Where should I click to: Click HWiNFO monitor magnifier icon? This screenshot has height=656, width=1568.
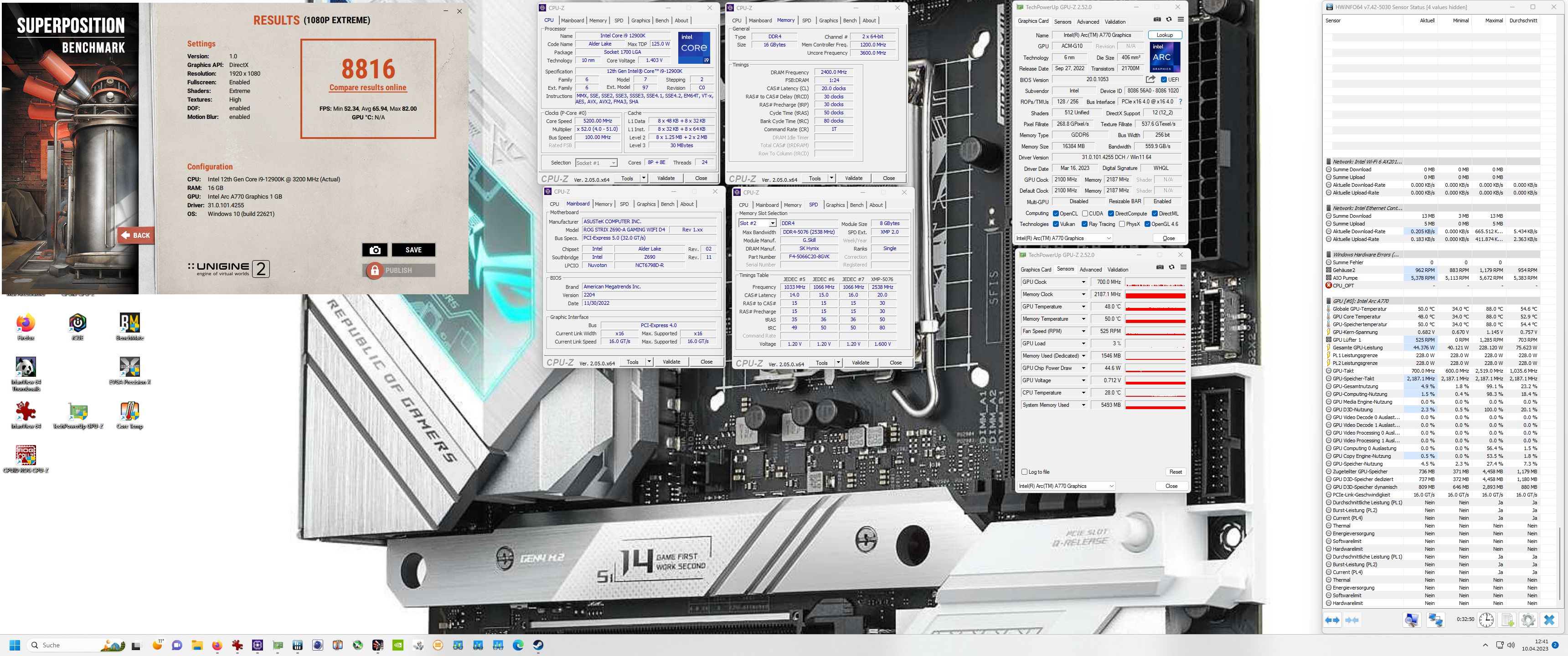(x=1412, y=620)
